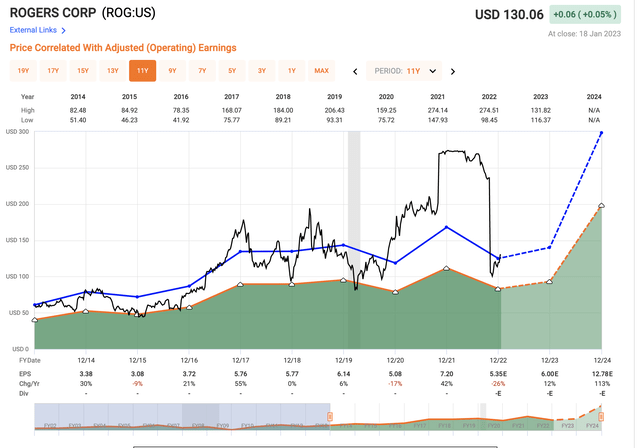Click the FY20 segment in navigator strip
This screenshot has width=640, height=448.
tap(493, 426)
